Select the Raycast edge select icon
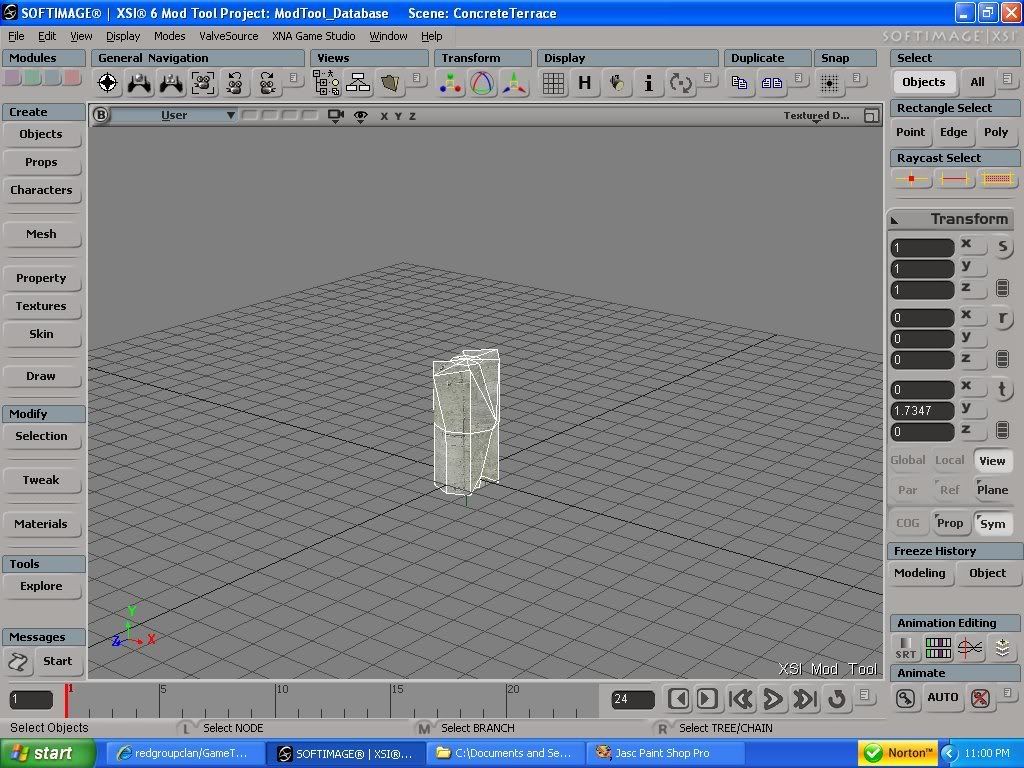Viewport: 1024px width, 768px height. tap(954, 179)
